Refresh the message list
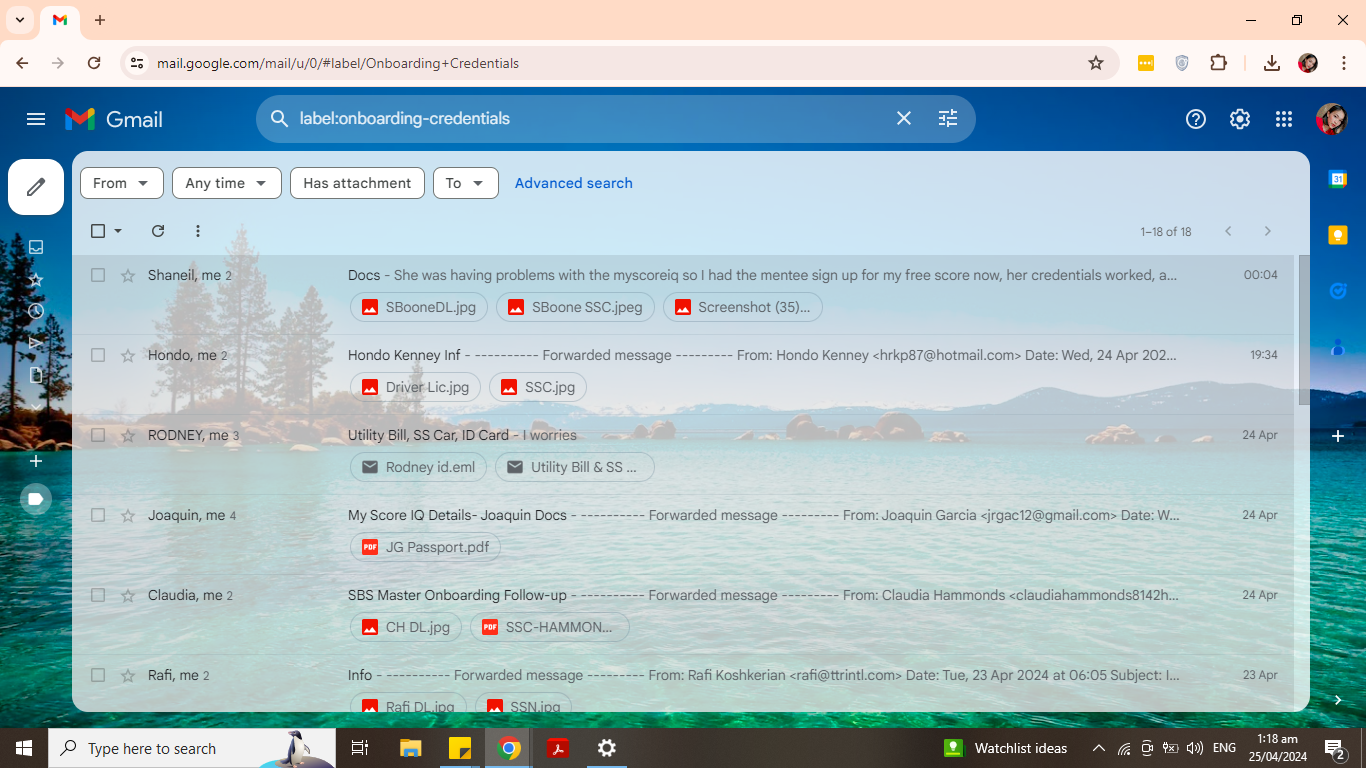Screen dimensions: 1366x768 coord(158,231)
